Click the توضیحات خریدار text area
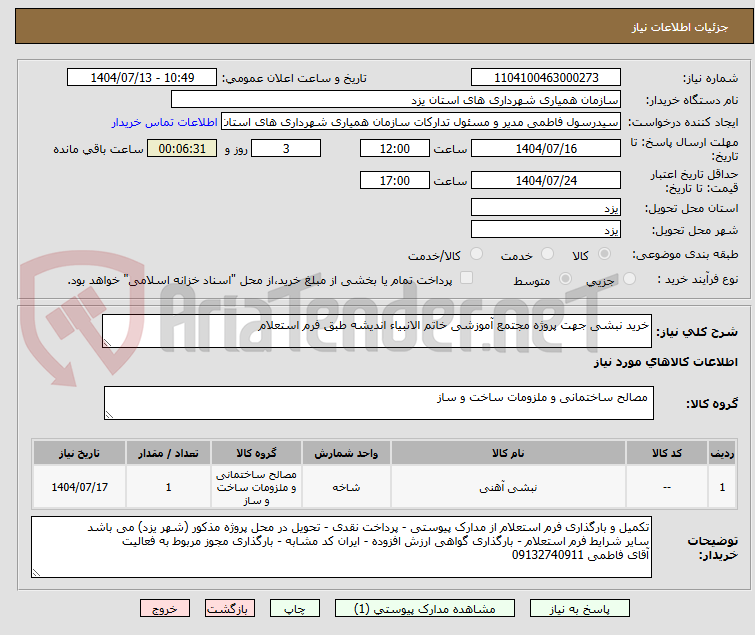This screenshot has height=635, width=755. pyautogui.click(x=341, y=547)
